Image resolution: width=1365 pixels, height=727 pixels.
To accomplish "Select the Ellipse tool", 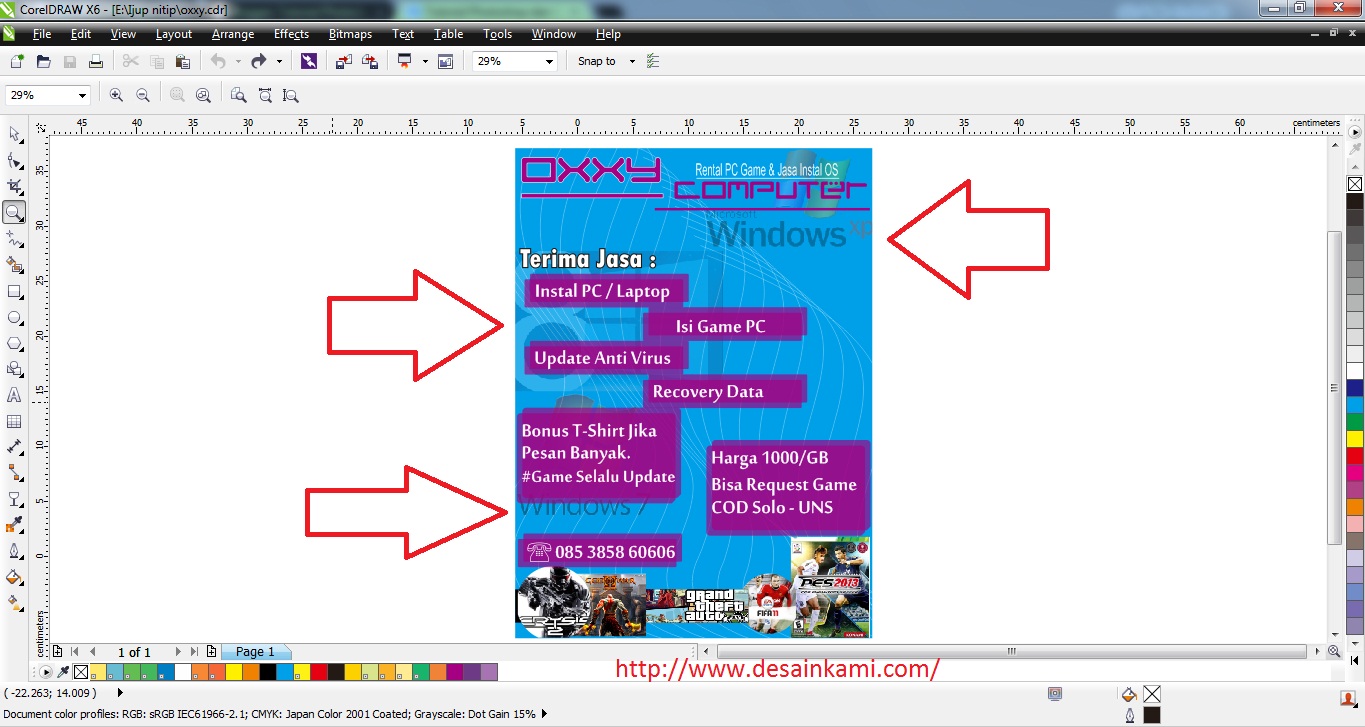I will coord(14,317).
